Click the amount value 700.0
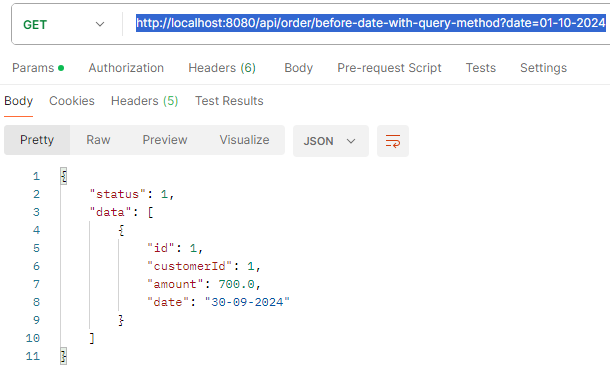Image resolution: width=610 pixels, height=368 pixels. point(236,284)
